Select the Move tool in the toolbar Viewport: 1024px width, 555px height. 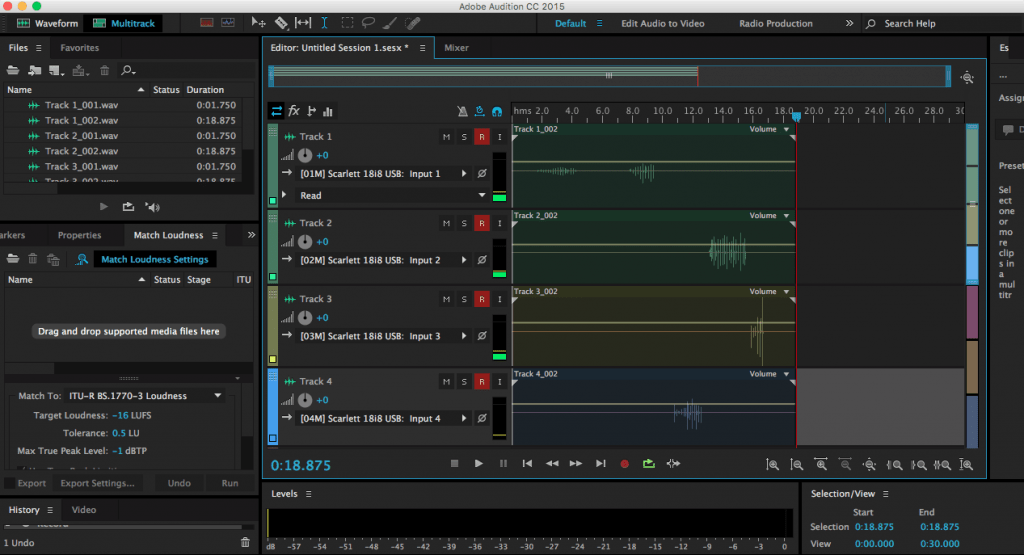(258, 23)
